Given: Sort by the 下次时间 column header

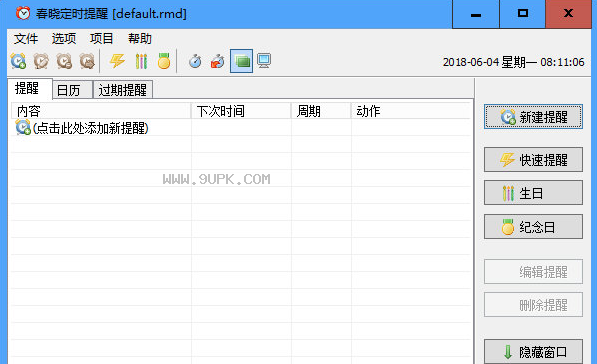Looking at the screenshot, I should 241,111.
